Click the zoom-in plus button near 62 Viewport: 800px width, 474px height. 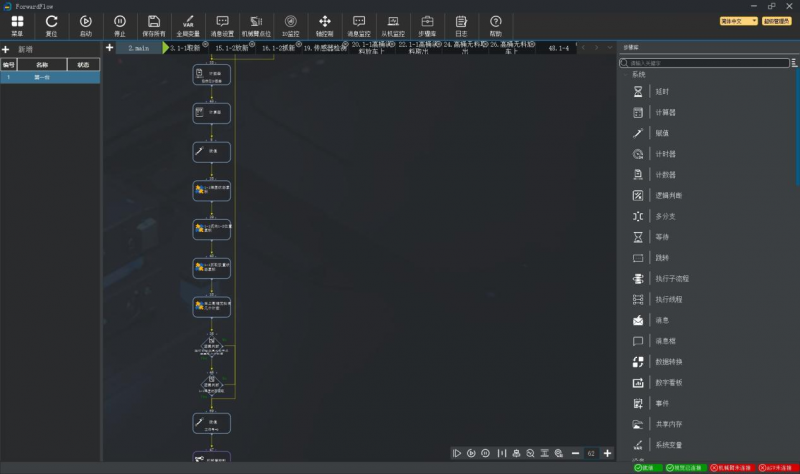click(608, 454)
